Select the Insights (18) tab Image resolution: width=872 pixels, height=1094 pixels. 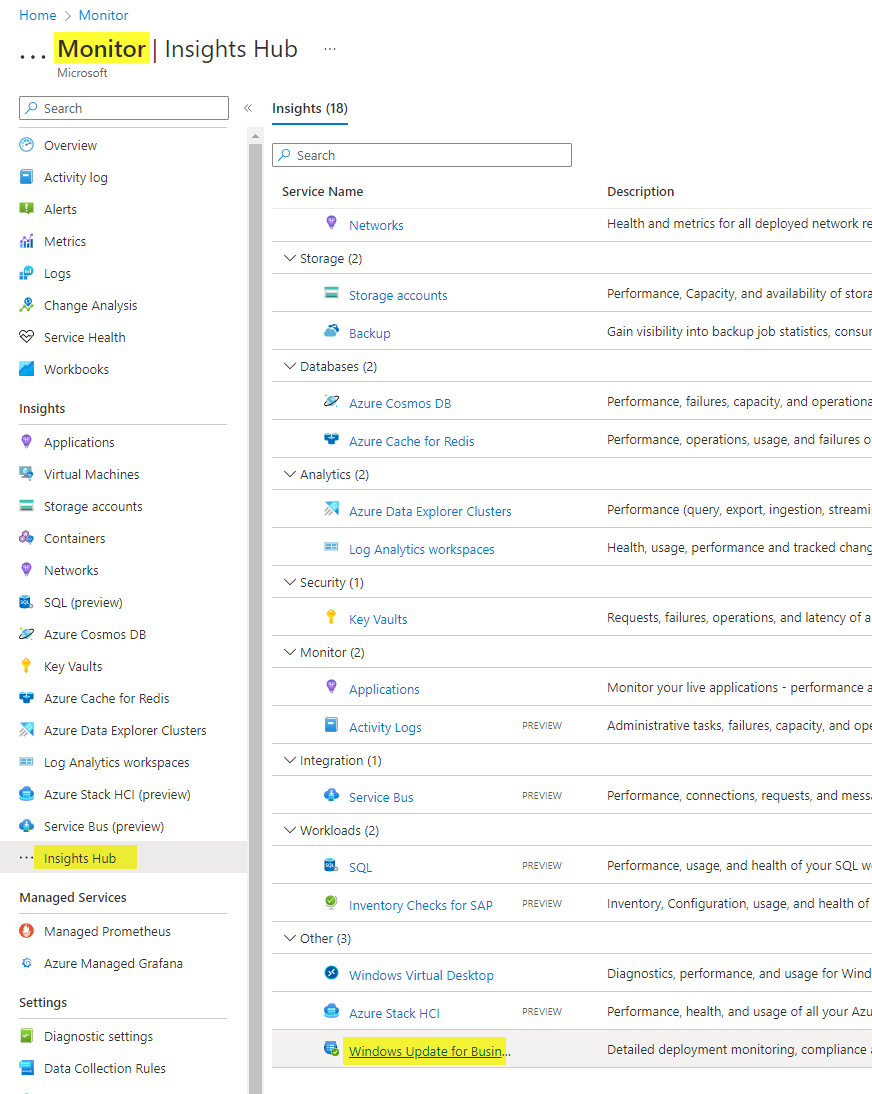(x=310, y=109)
